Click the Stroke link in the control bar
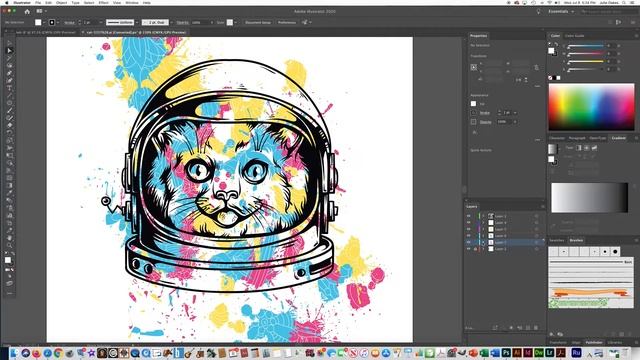Screen dimensions: 640x360 [69, 22]
